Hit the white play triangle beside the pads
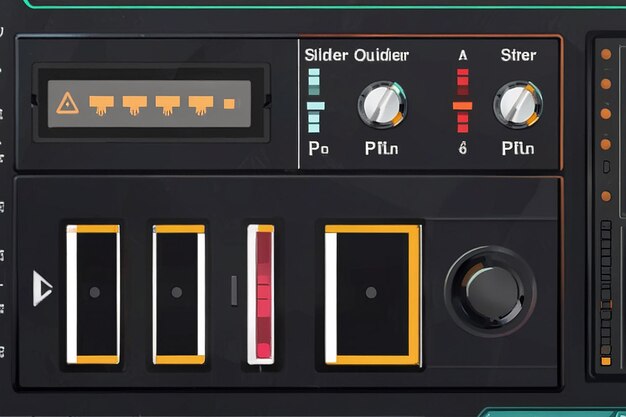626x417 pixels. 42,288
